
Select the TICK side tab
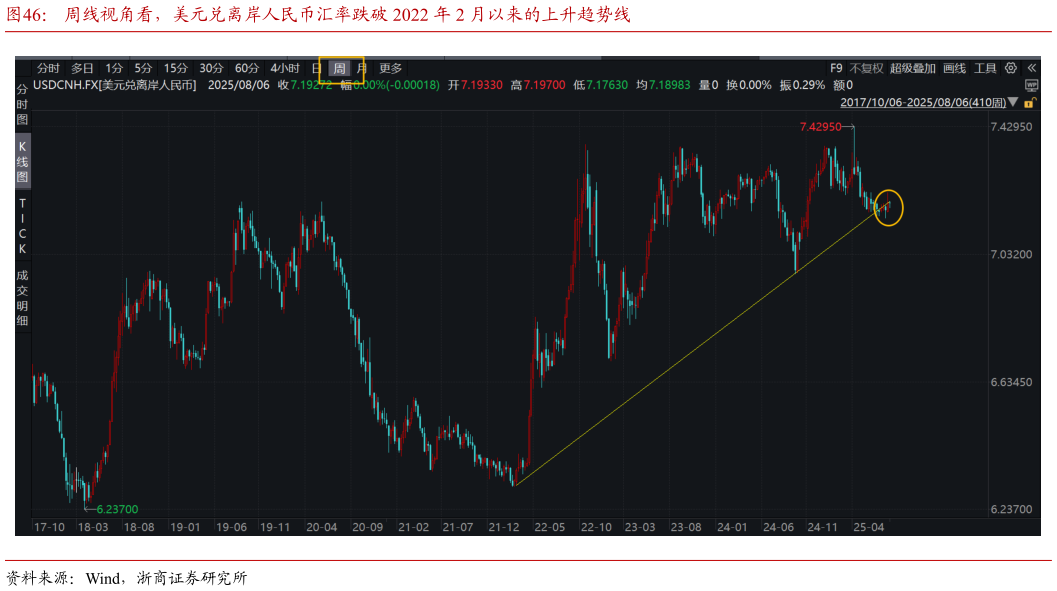click(x=22, y=225)
